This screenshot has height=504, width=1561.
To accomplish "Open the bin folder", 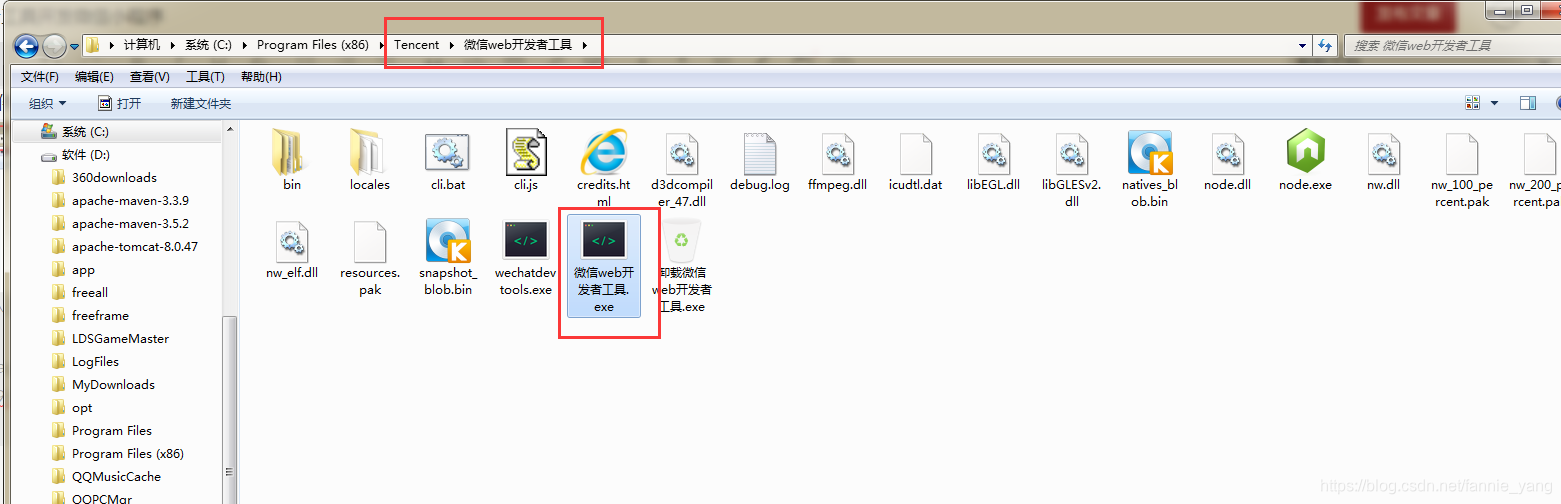I will (291, 159).
